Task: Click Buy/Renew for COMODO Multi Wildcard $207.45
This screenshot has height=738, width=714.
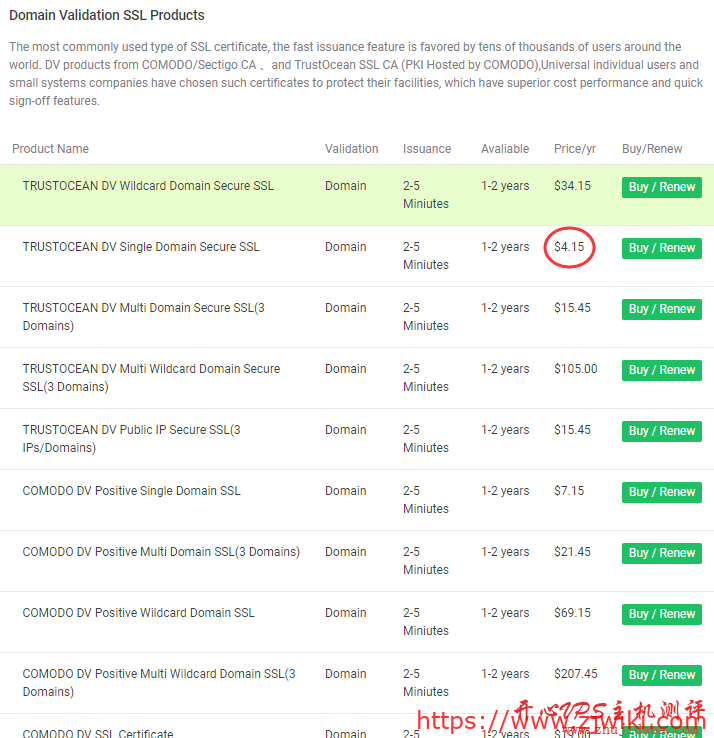Action: (x=661, y=675)
